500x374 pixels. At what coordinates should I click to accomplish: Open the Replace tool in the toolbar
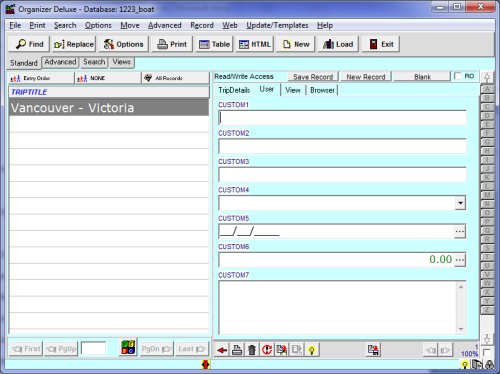[x=74, y=44]
